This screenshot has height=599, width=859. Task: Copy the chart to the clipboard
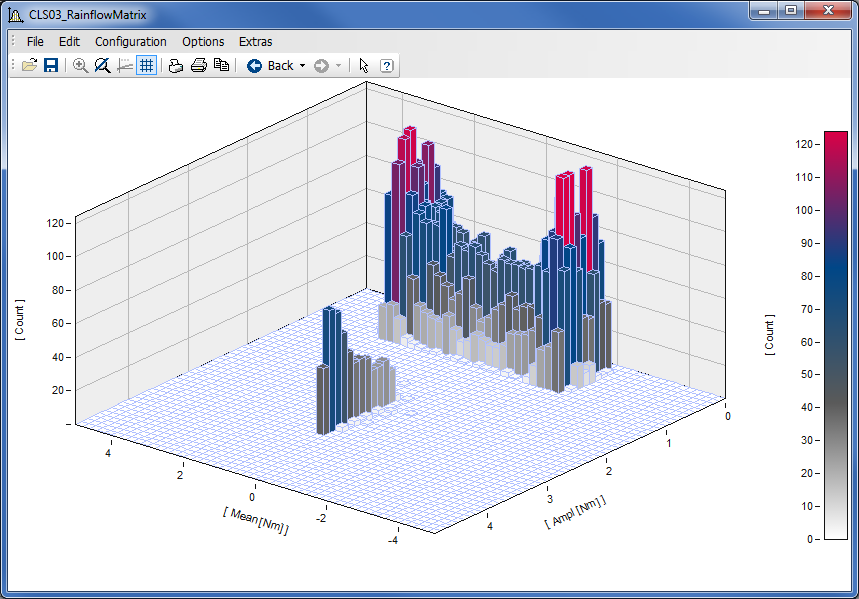221,66
